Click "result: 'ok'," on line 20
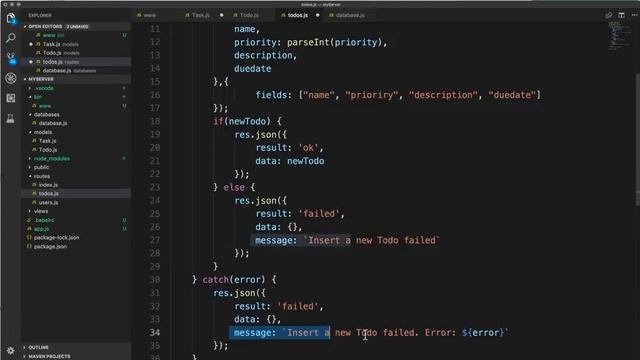 [x=290, y=148]
